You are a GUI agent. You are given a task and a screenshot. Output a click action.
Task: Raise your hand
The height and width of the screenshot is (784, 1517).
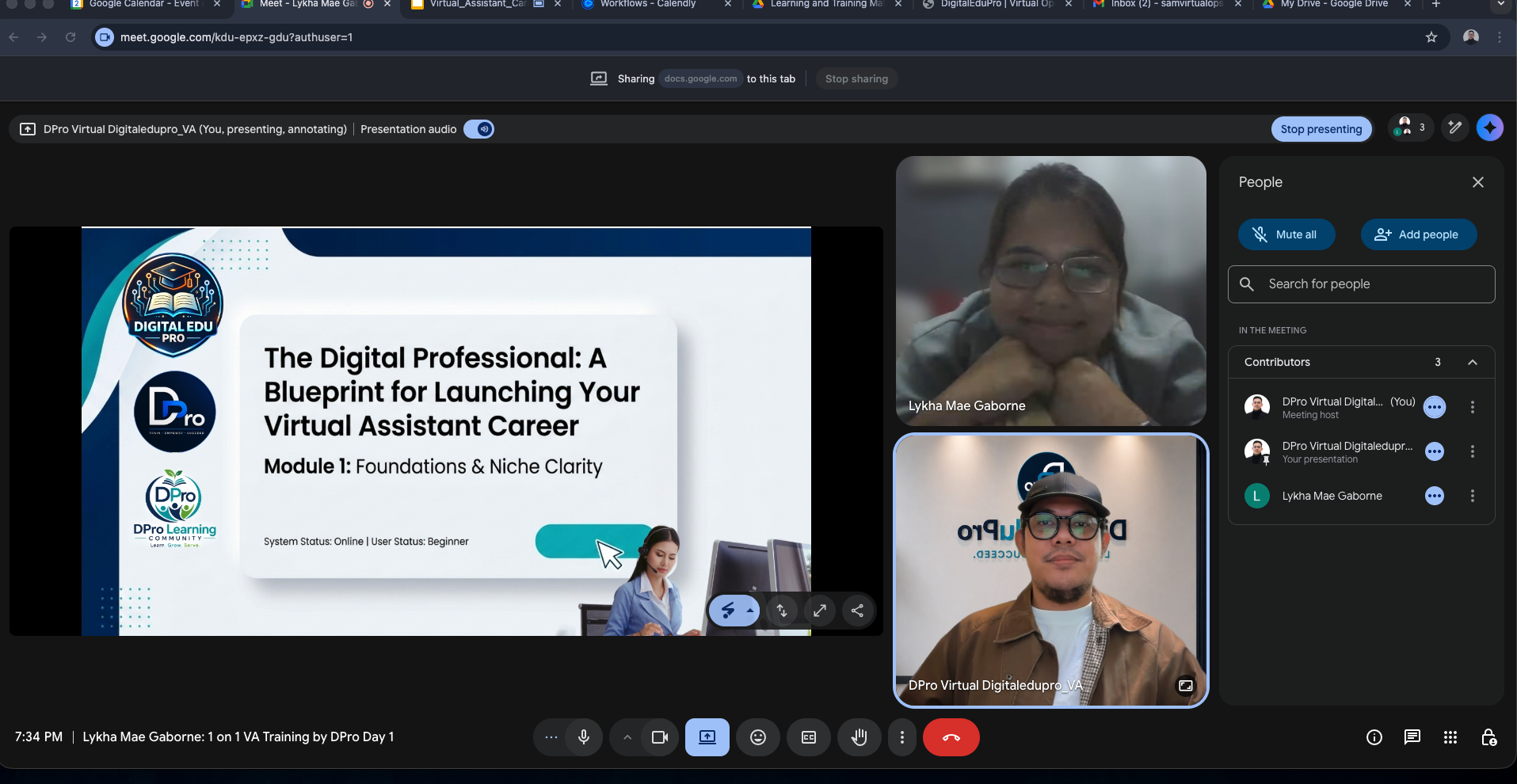coord(860,737)
